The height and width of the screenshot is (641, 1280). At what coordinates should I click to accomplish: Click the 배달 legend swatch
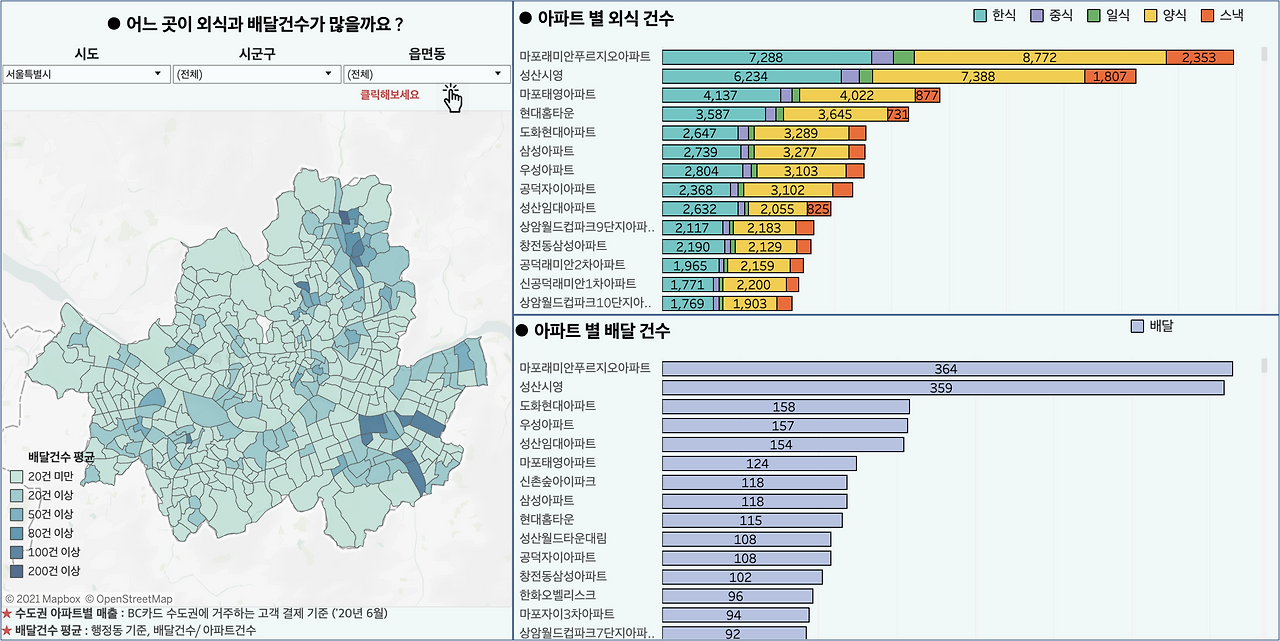click(x=1137, y=326)
